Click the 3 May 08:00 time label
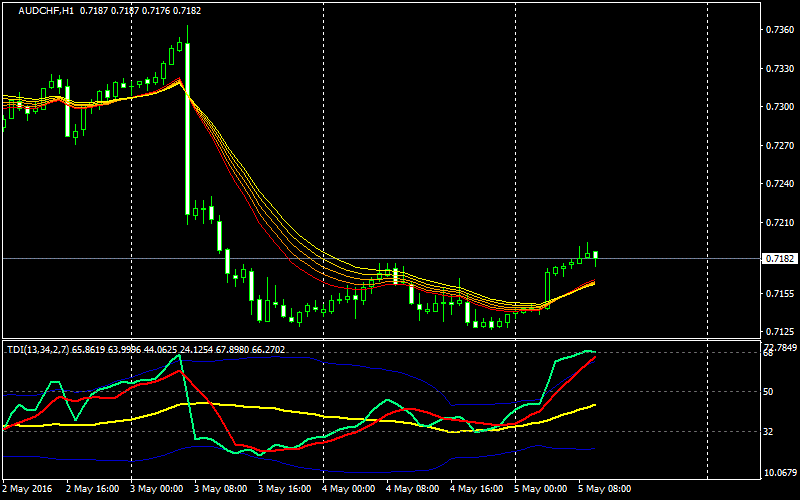This screenshot has height=500, width=800. pos(221,489)
